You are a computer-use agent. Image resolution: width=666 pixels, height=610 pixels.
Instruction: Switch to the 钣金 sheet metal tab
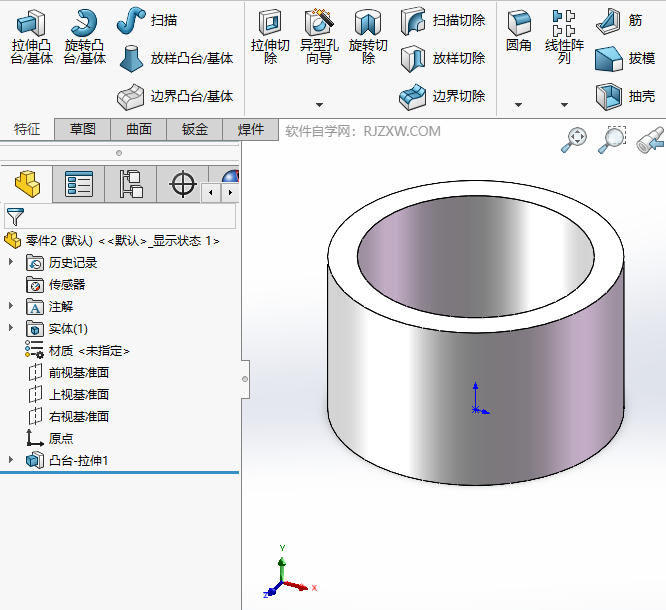[x=195, y=130]
